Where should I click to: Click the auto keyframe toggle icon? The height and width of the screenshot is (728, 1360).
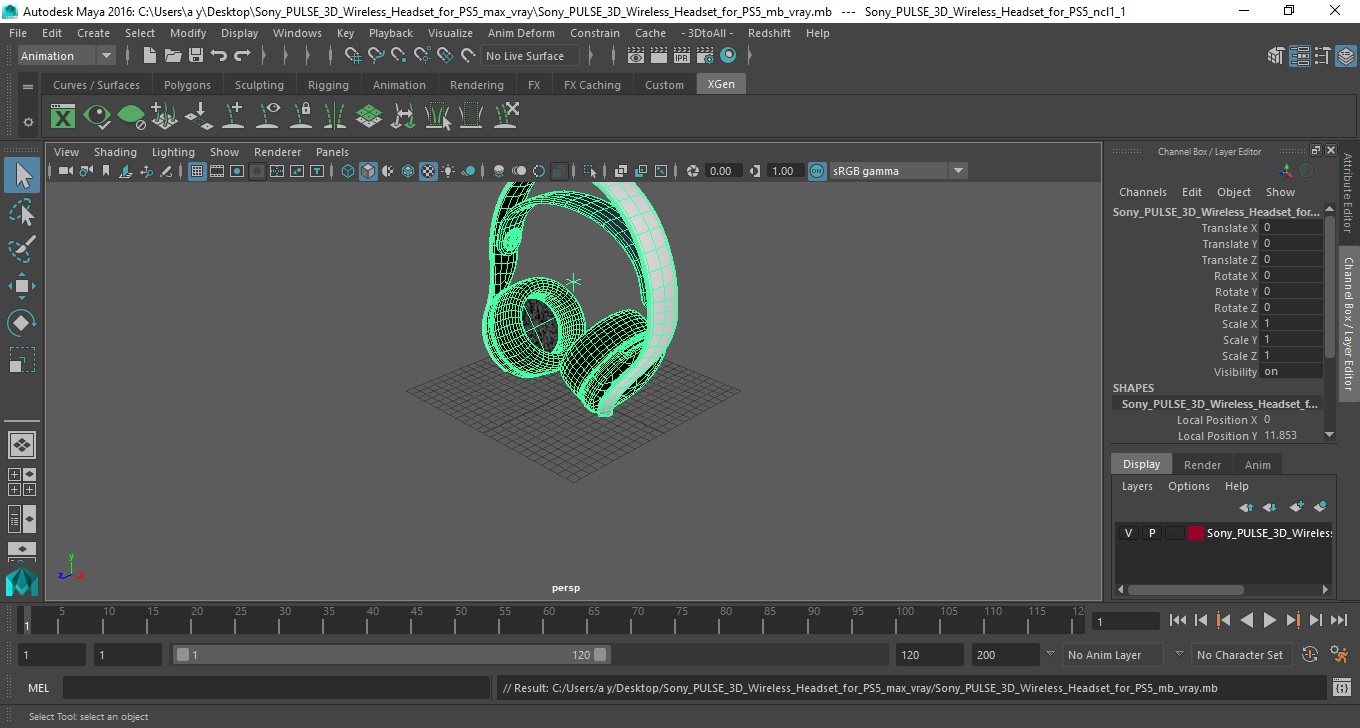(x=1310, y=655)
